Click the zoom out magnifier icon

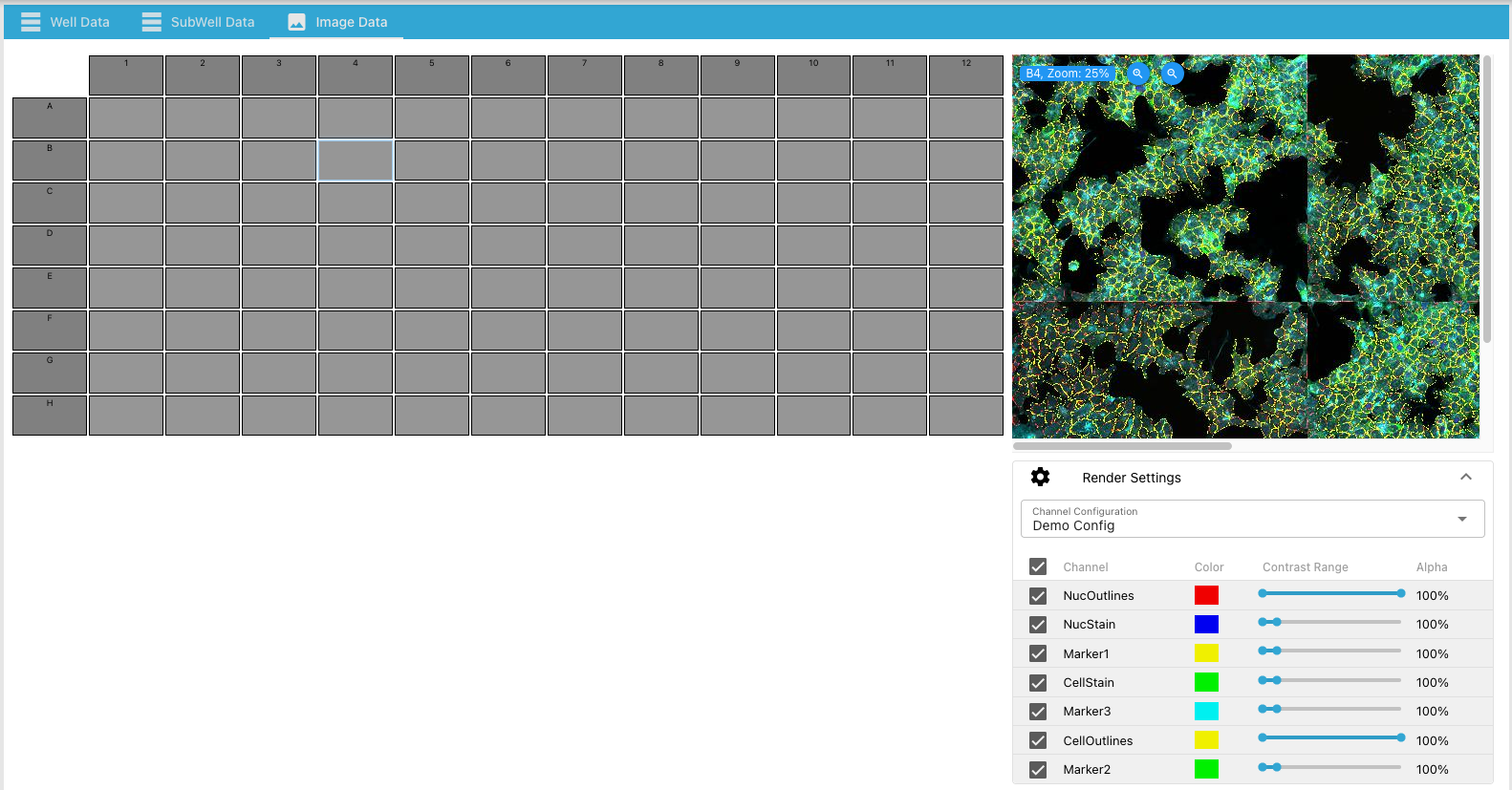click(x=1172, y=74)
